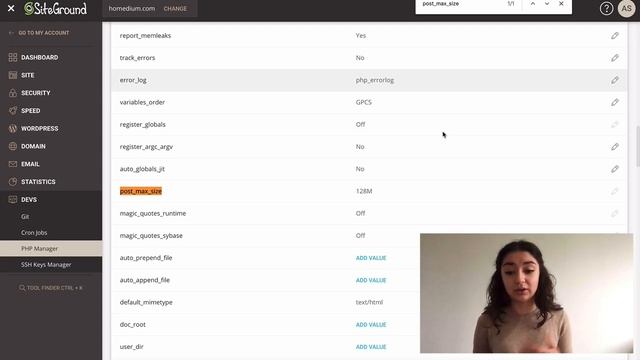Edit the variables_order pencil icon
This screenshot has height=360, width=640.
tap(615, 102)
